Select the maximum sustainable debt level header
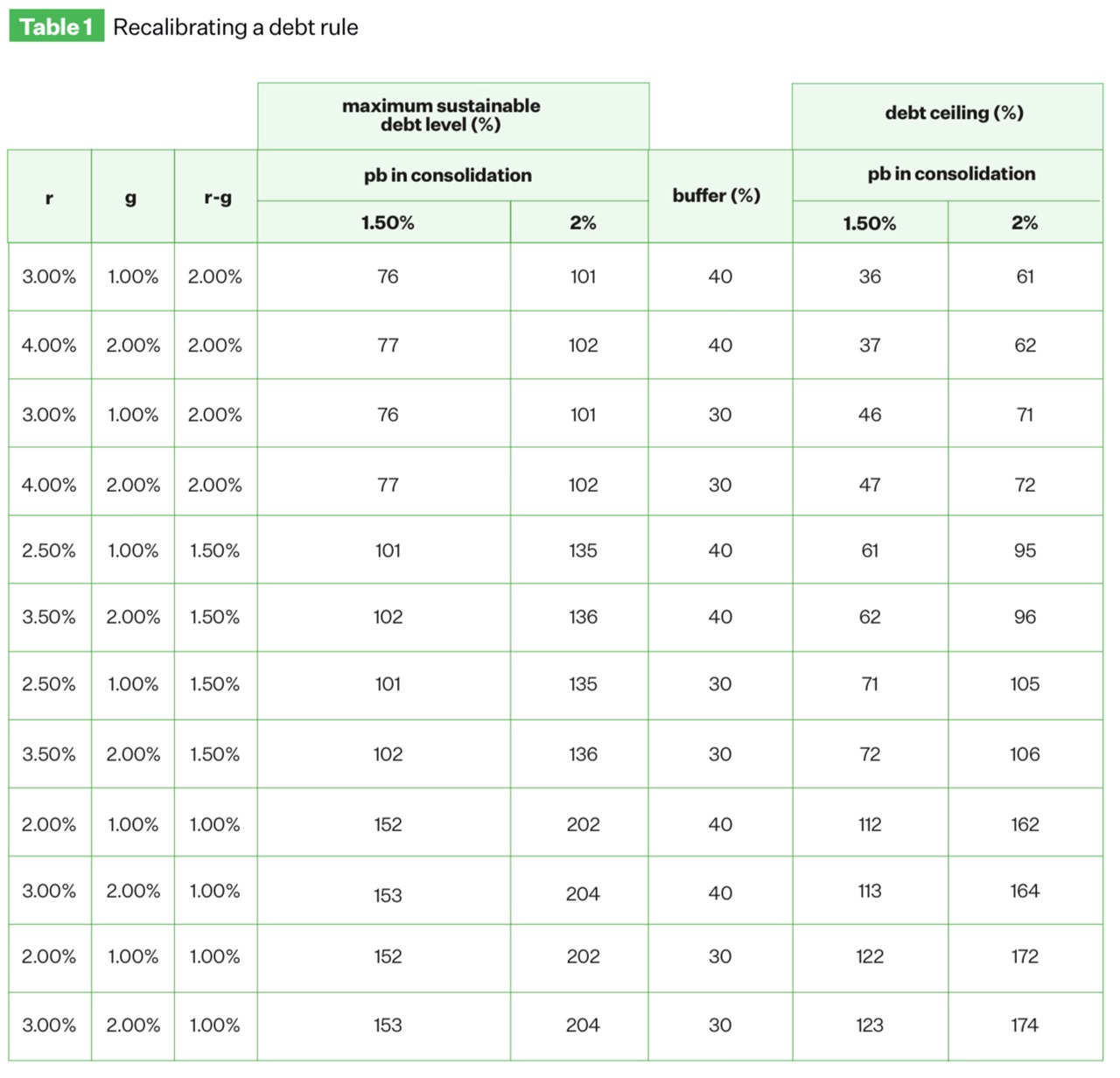Screen dimensions: 1120x1078 [x=441, y=115]
